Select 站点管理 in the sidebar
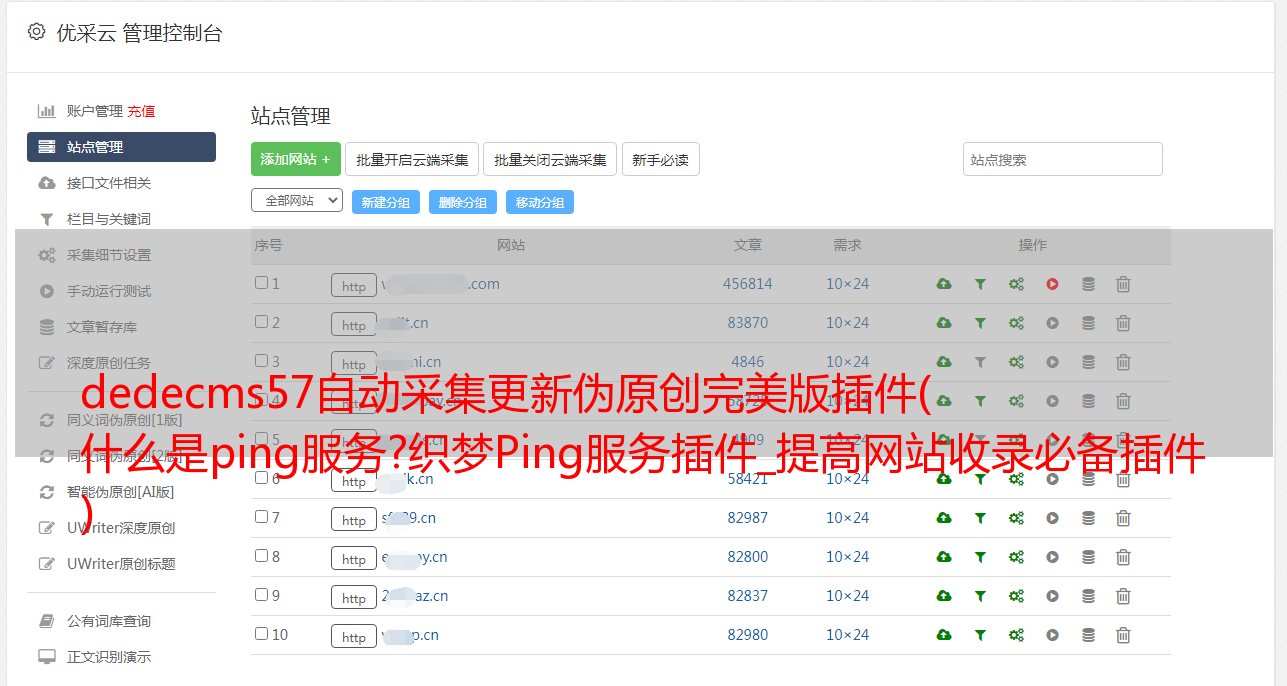Viewport: 1287px width, 686px height. click(x=121, y=147)
